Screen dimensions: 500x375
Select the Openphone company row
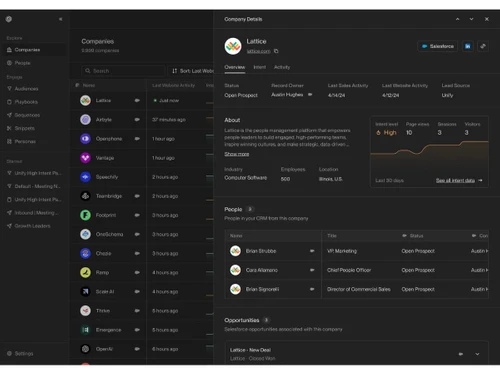pyautogui.click(x=142, y=139)
